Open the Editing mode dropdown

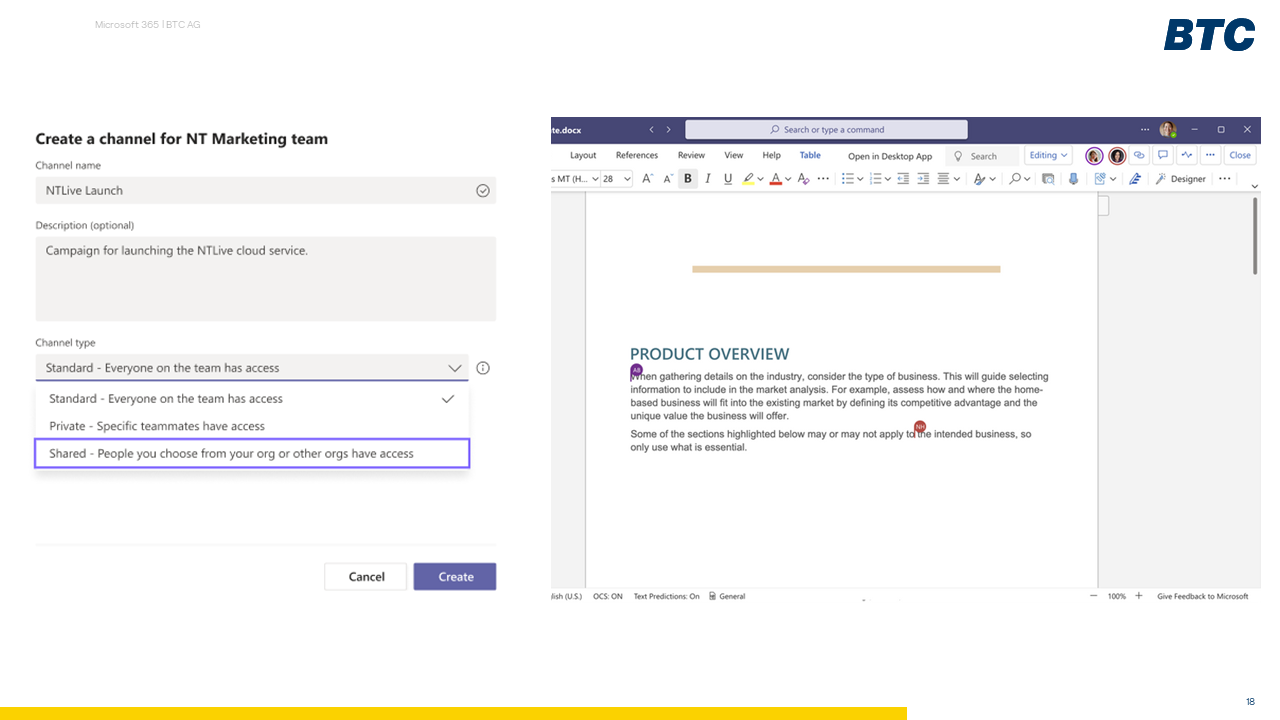(1049, 156)
